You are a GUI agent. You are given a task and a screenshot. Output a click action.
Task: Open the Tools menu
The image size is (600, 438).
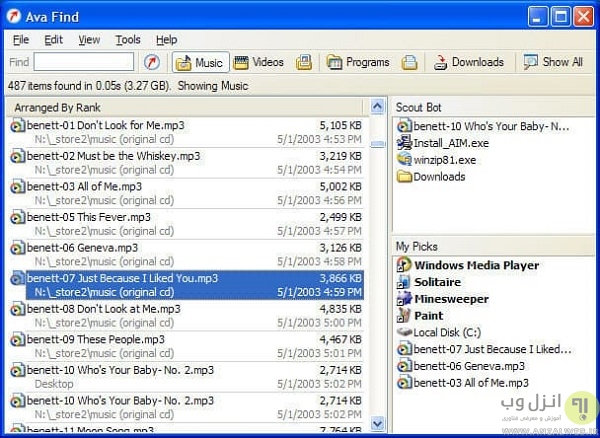click(x=128, y=40)
